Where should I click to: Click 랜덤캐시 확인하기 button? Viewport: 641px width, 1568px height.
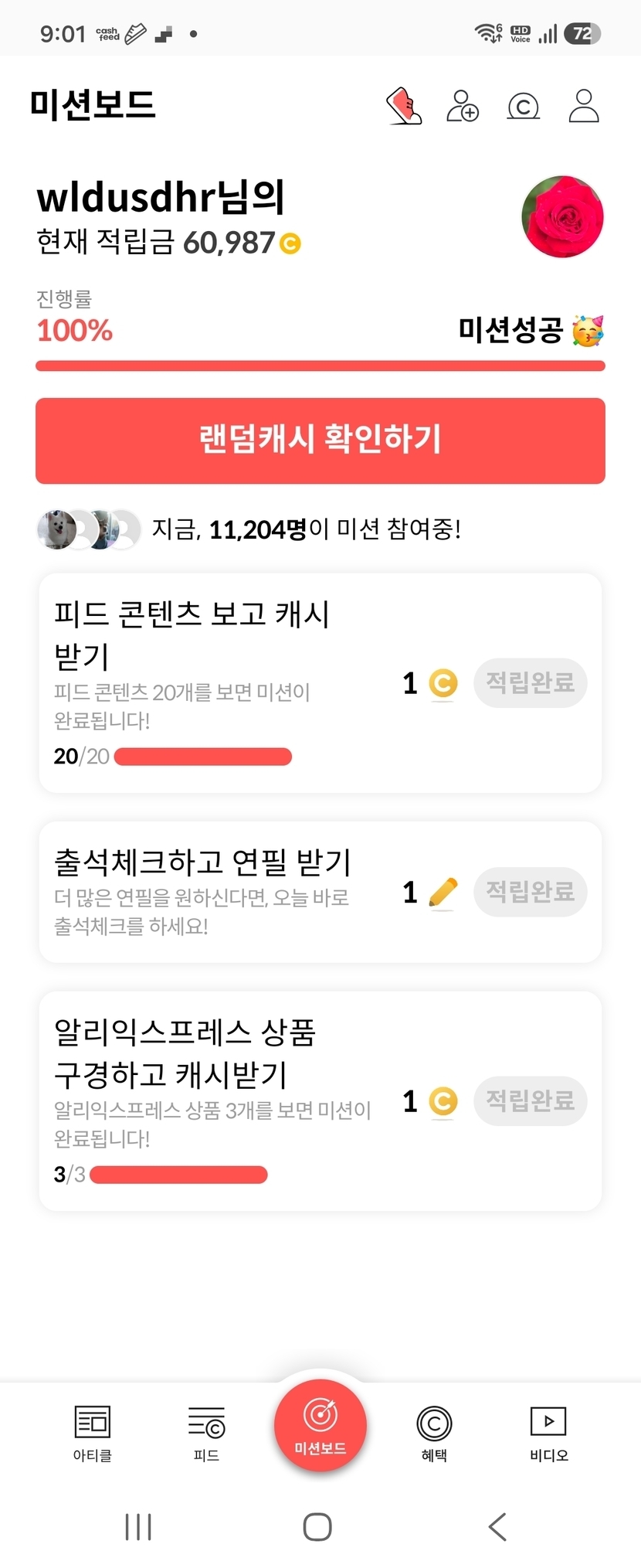point(320,440)
